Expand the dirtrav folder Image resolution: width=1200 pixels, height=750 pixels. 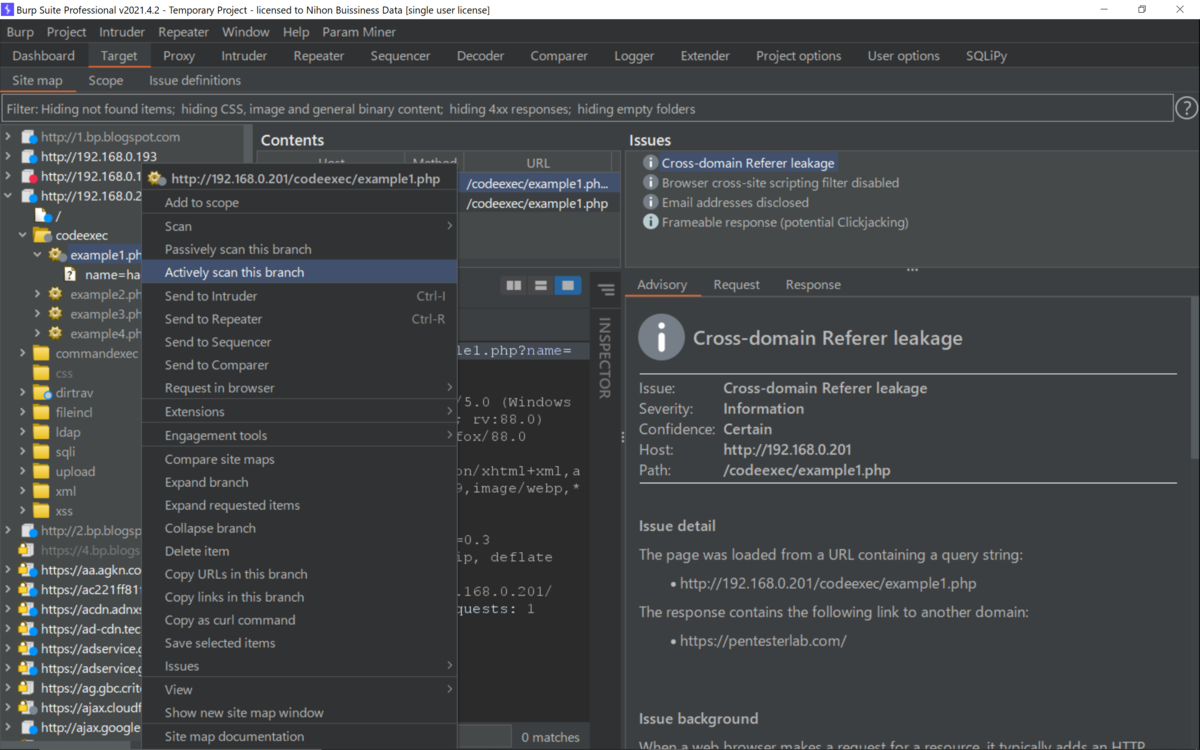[23, 393]
